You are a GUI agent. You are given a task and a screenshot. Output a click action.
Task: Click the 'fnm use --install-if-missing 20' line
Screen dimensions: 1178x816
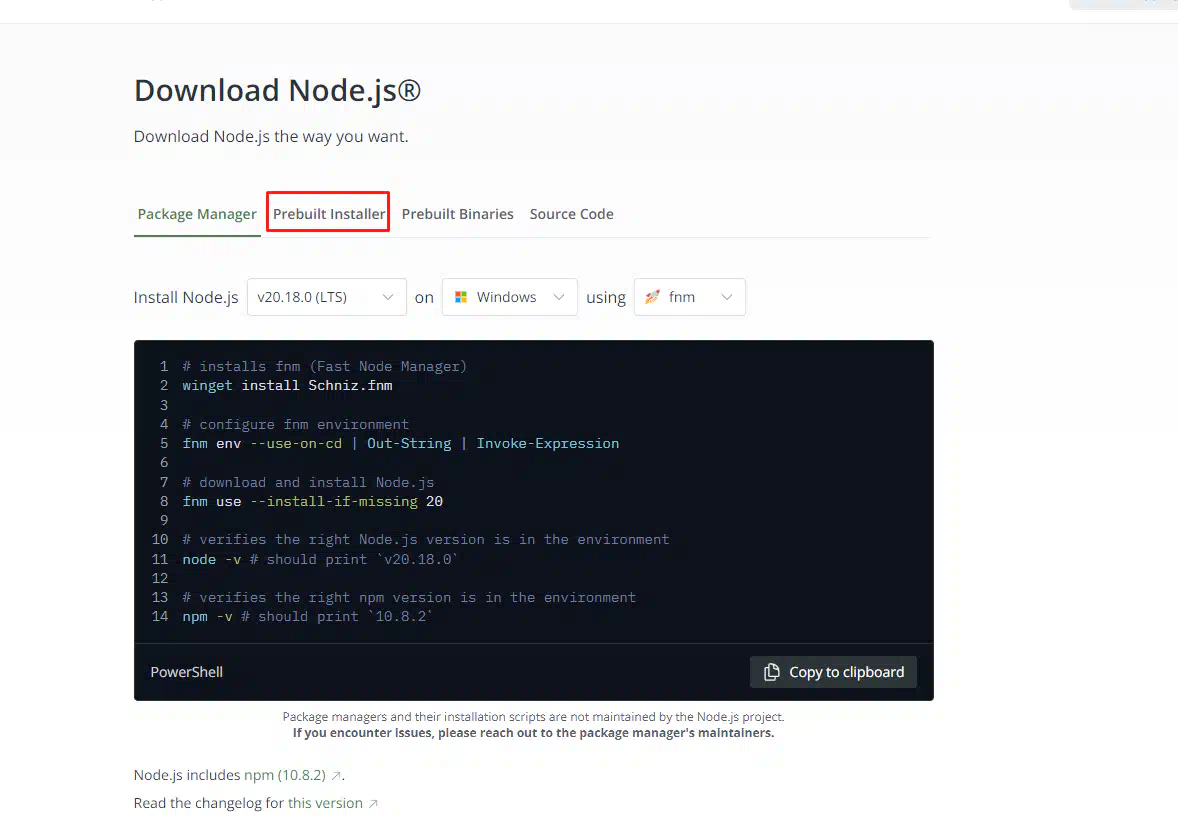point(313,501)
